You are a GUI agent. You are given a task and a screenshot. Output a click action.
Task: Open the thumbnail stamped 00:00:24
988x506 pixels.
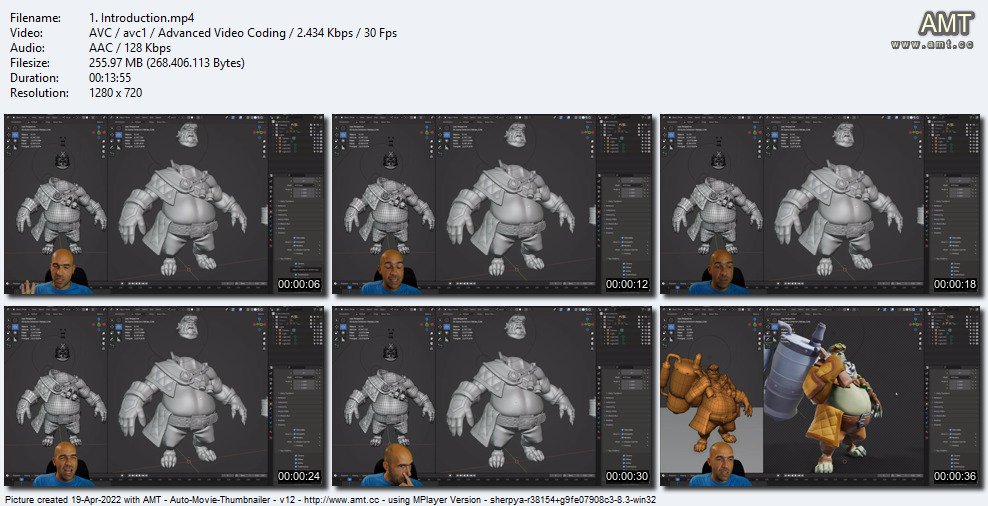point(164,396)
